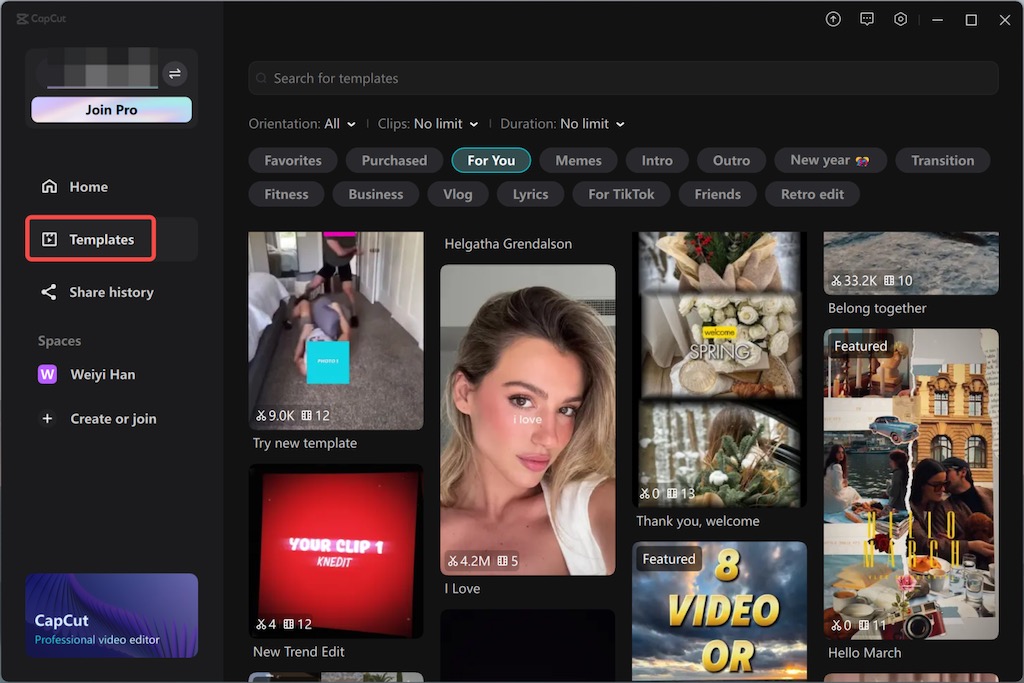Switch to the Memes template tab
Viewport: 1024px width, 683px height.
point(578,159)
